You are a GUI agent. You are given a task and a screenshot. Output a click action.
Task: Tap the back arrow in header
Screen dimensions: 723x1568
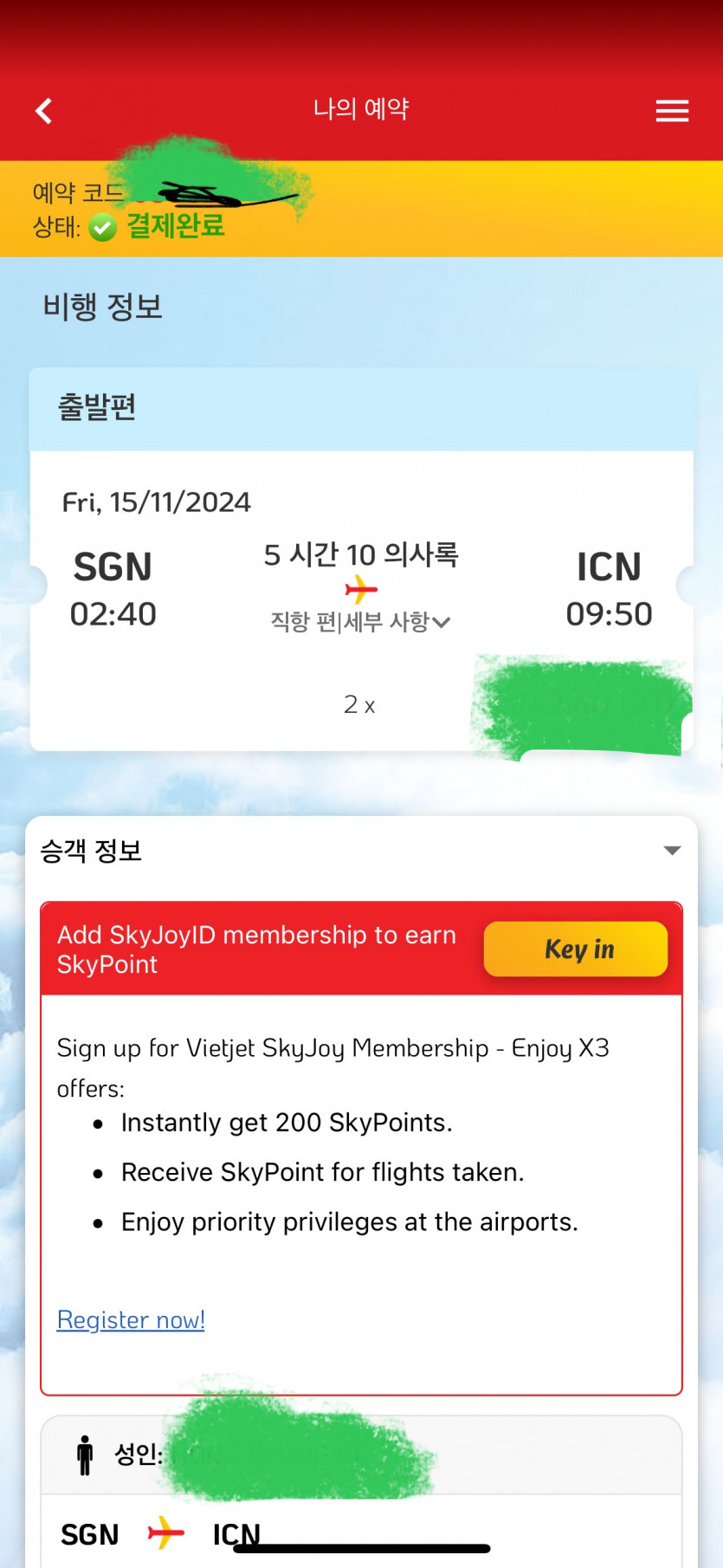[44, 111]
